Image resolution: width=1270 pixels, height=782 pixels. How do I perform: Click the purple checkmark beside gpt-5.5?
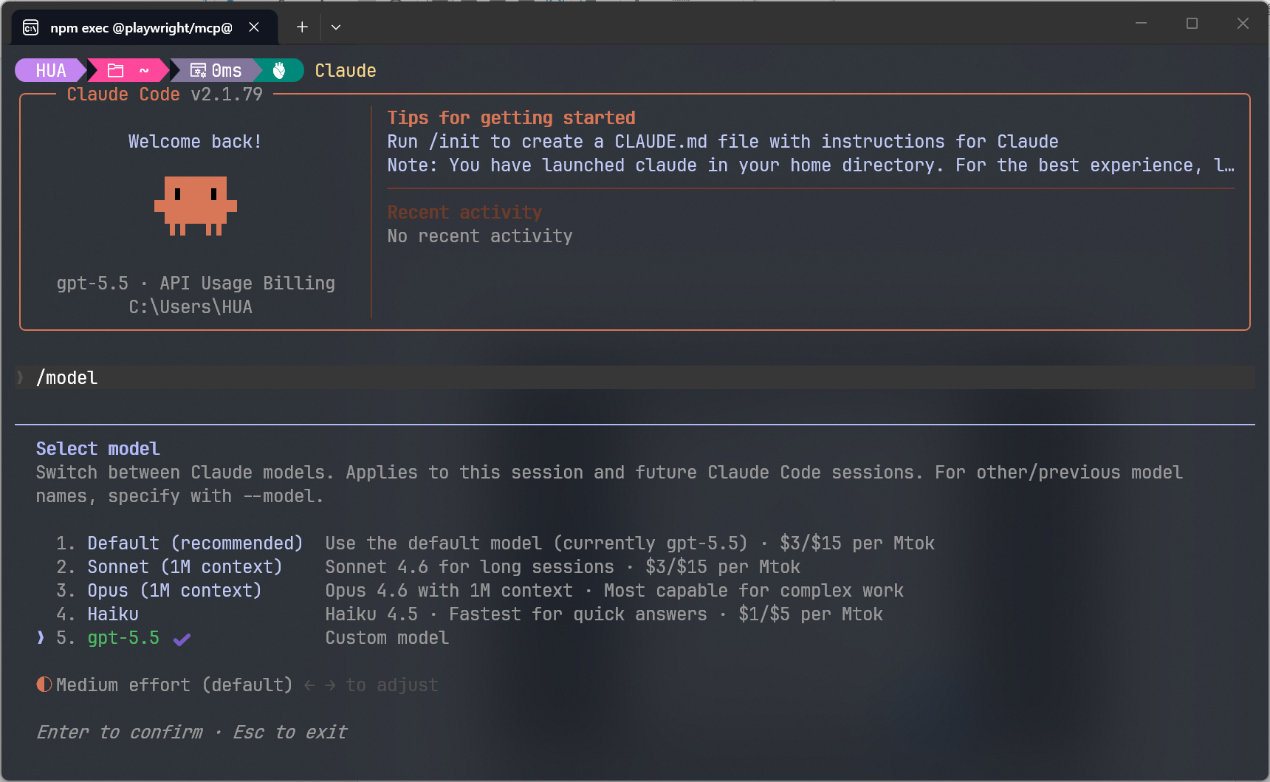182,638
